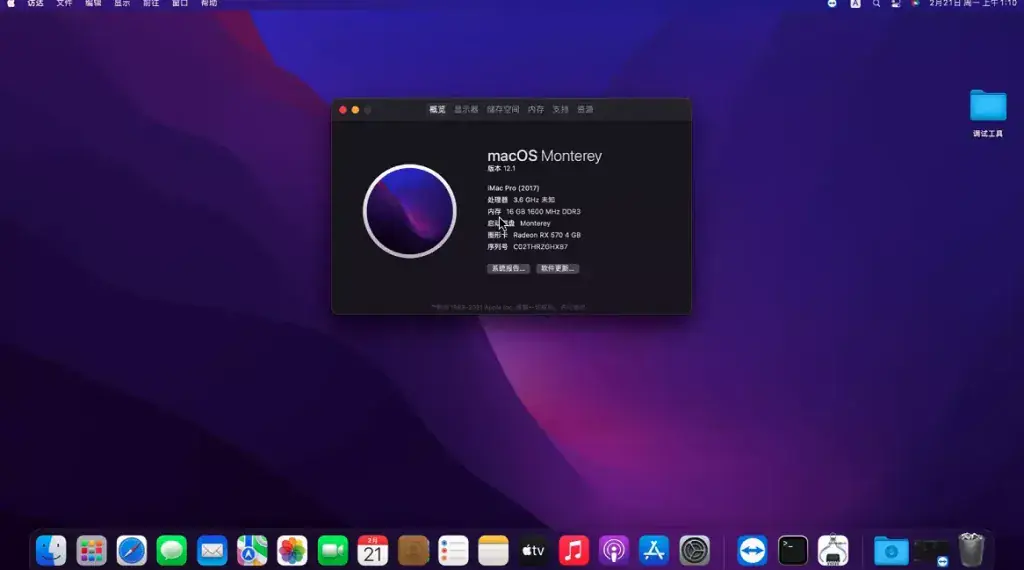The image size is (1024, 570).
Task: Launch Maps from the Dock
Action: [252, 550]
